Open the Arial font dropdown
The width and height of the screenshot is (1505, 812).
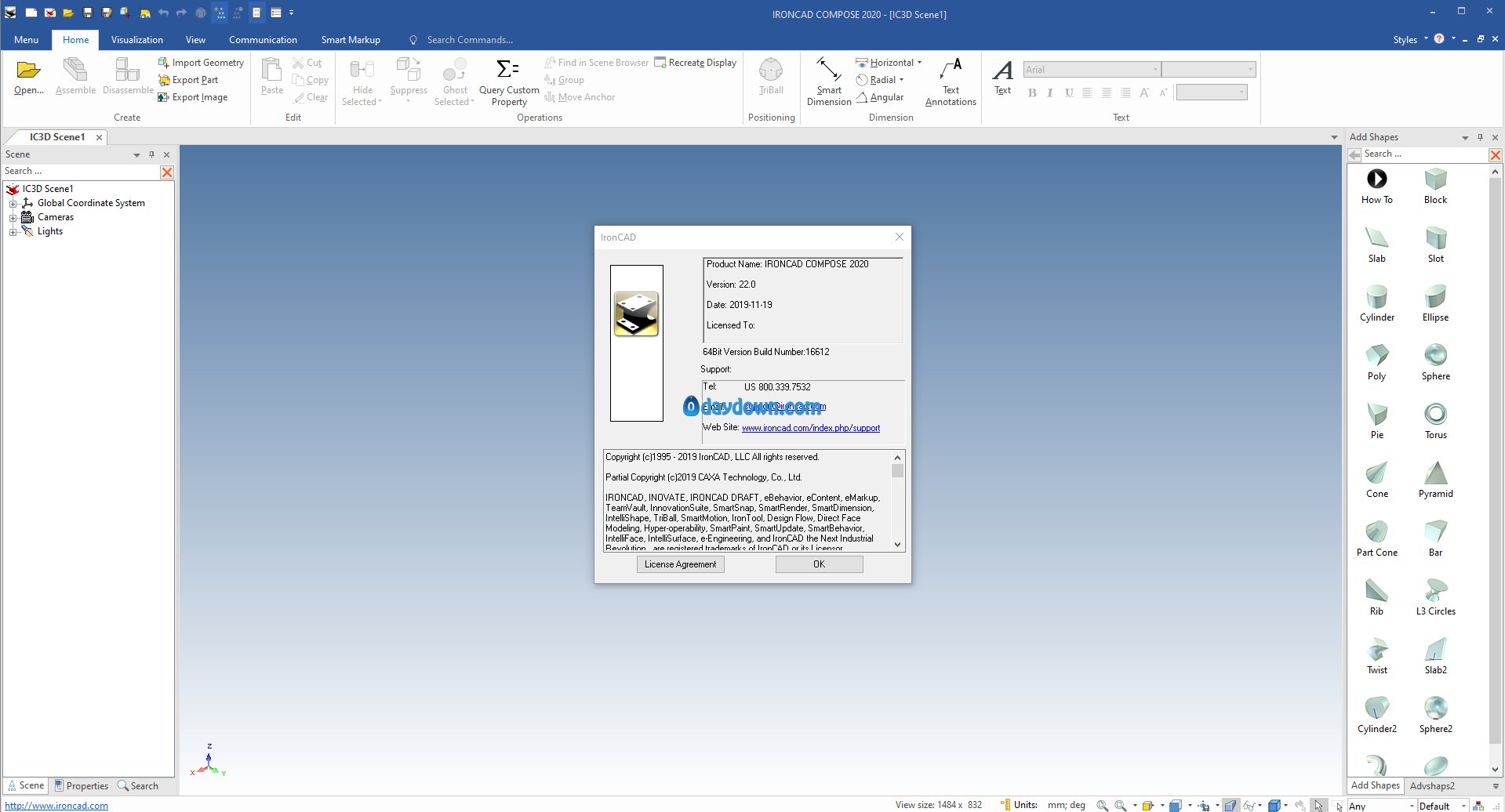point(1155,70)
